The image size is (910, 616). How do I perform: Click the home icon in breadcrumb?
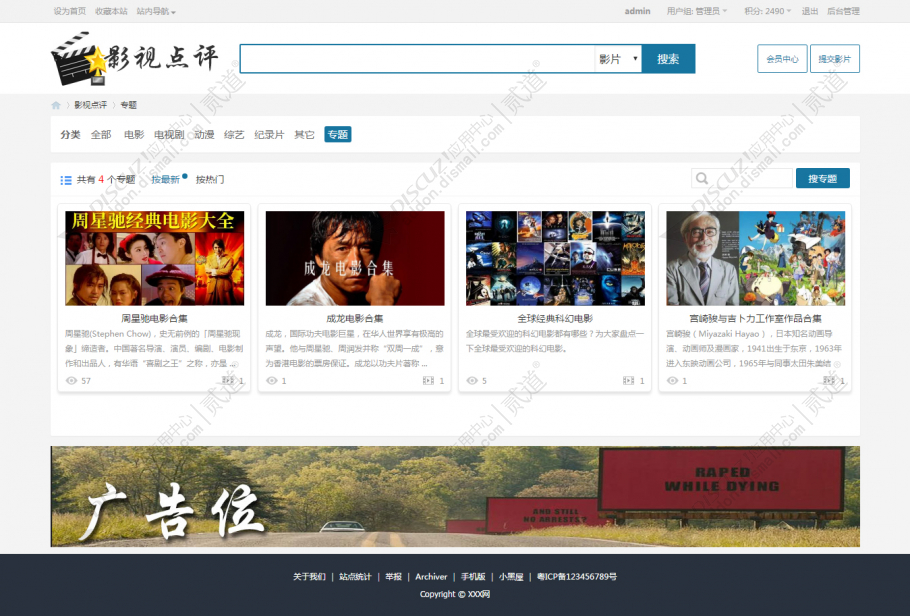[x=56, y=105]
